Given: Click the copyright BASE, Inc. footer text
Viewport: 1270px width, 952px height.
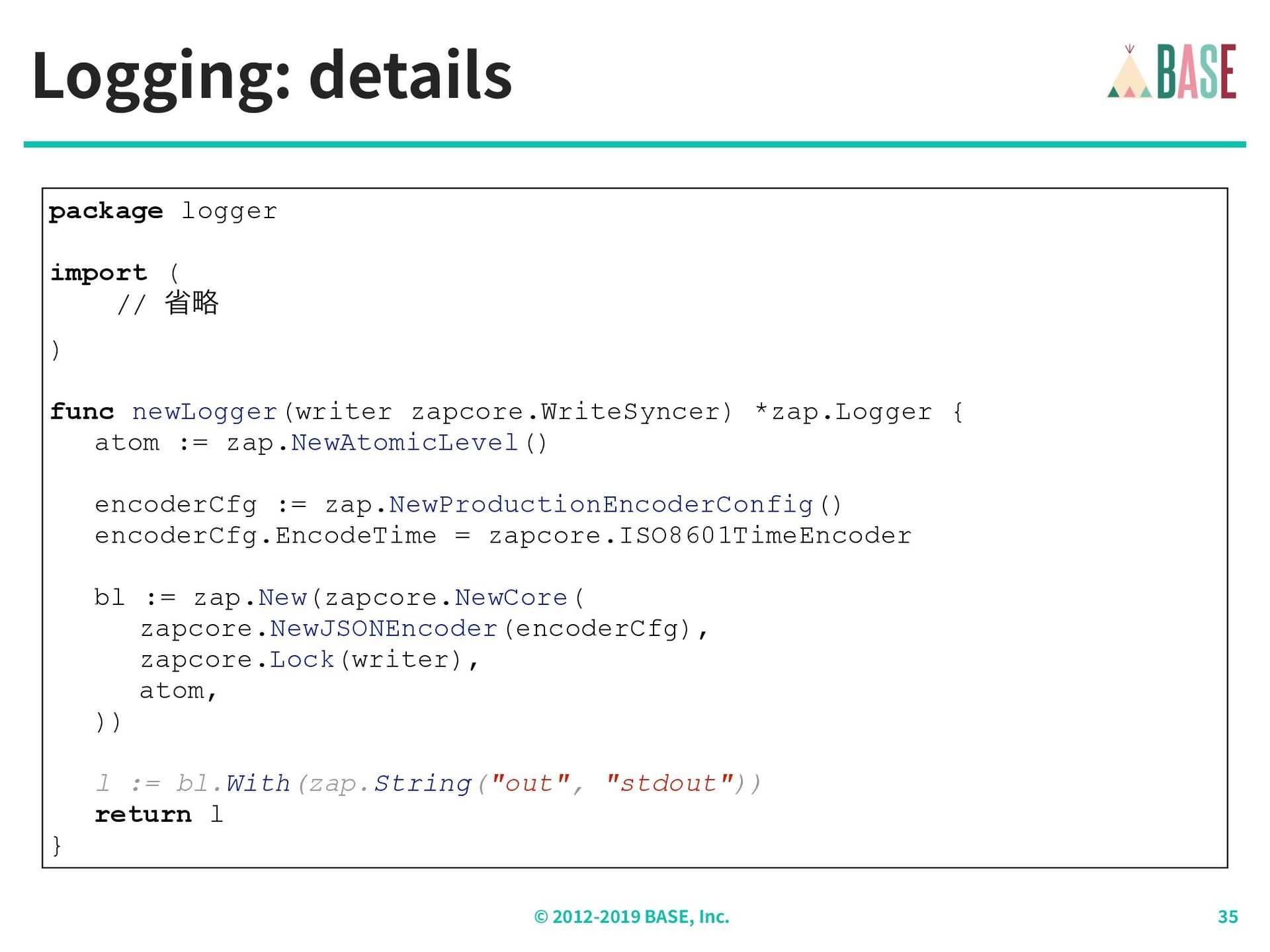Looking at the screenshot, I should (x=632, y=916).
